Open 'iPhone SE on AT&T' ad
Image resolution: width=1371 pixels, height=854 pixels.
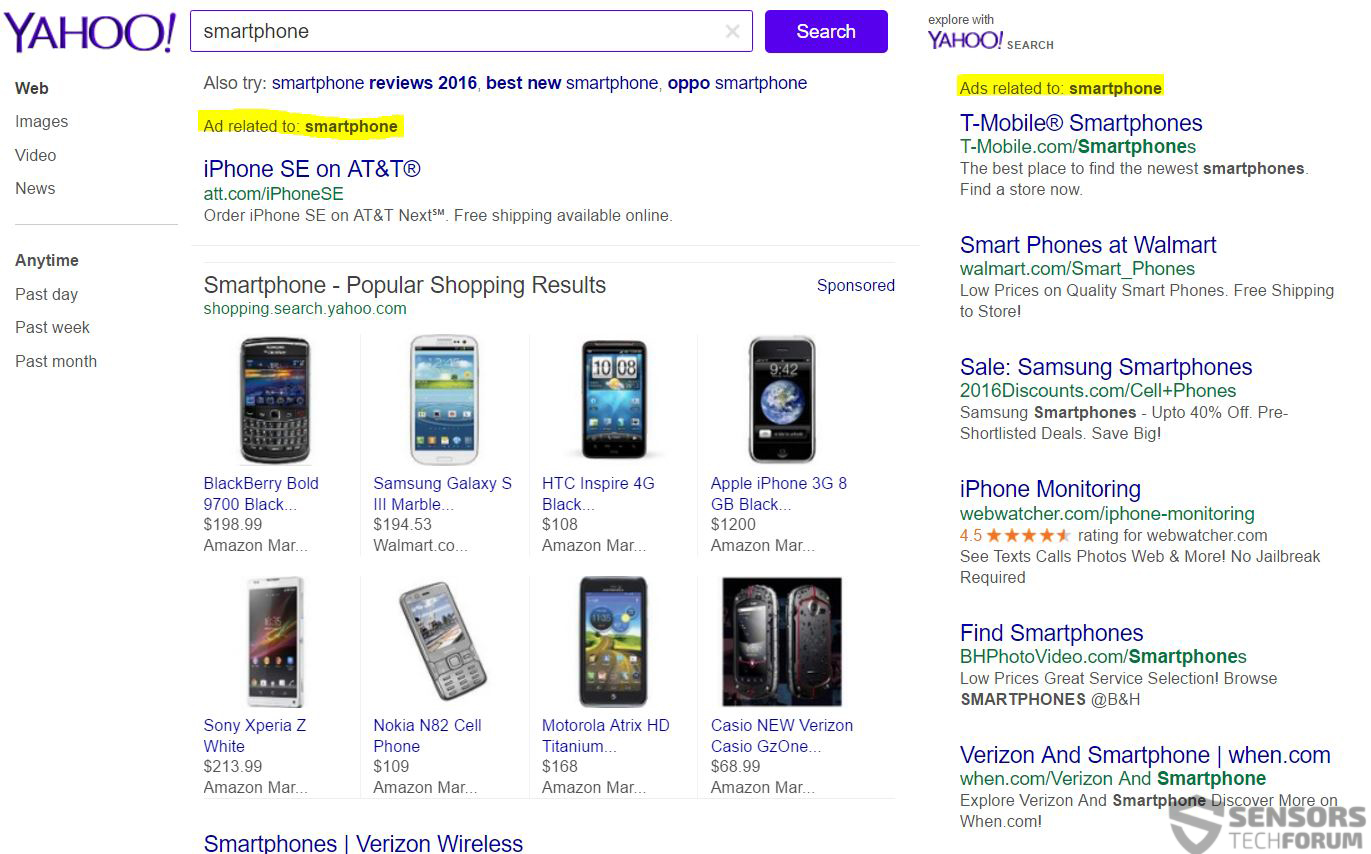(x=312, y=169)
